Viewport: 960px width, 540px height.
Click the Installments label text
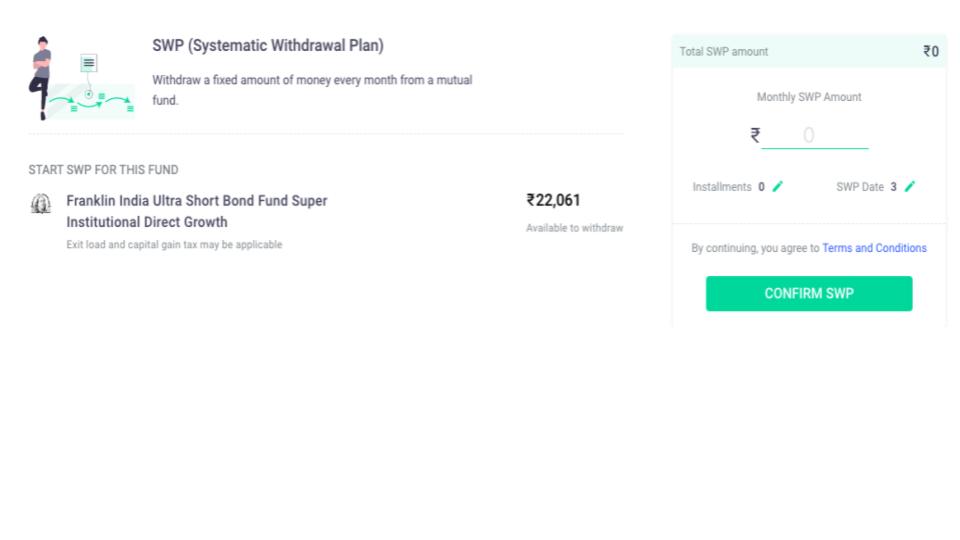(722, 187)
